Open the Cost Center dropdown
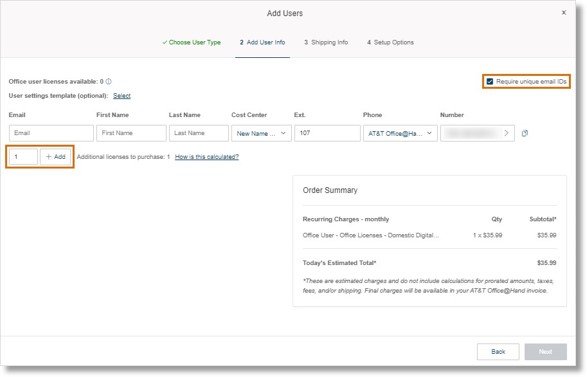This screenshot has height=377, width=587. 261,133
